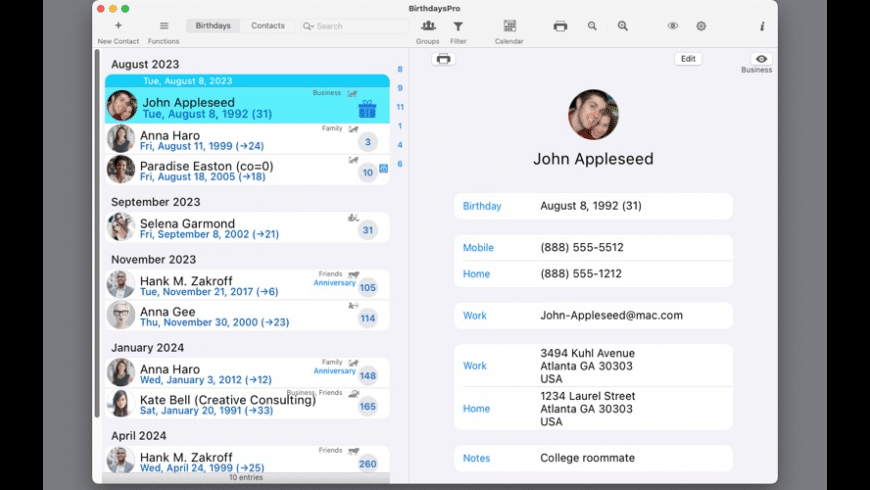Select Paradise Easton (co=0) entry
870x490 pixels.
click(247, 169)
